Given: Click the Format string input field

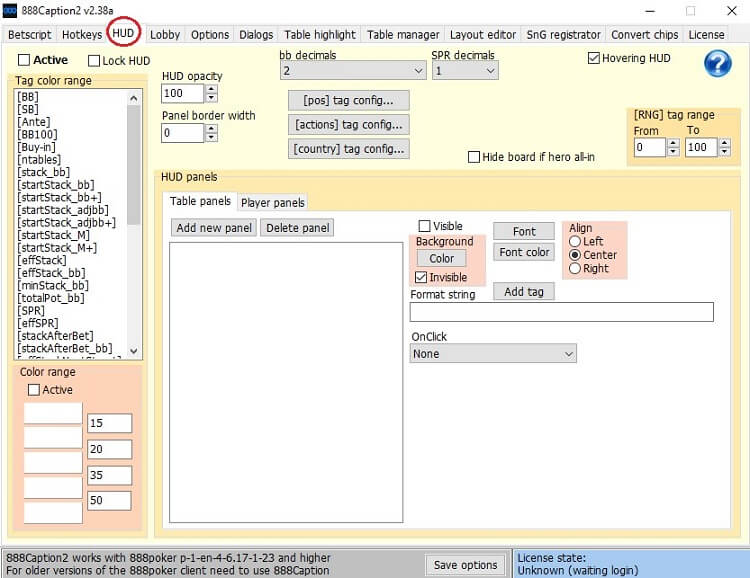Looking at the screenshot, I should (562, 312).
